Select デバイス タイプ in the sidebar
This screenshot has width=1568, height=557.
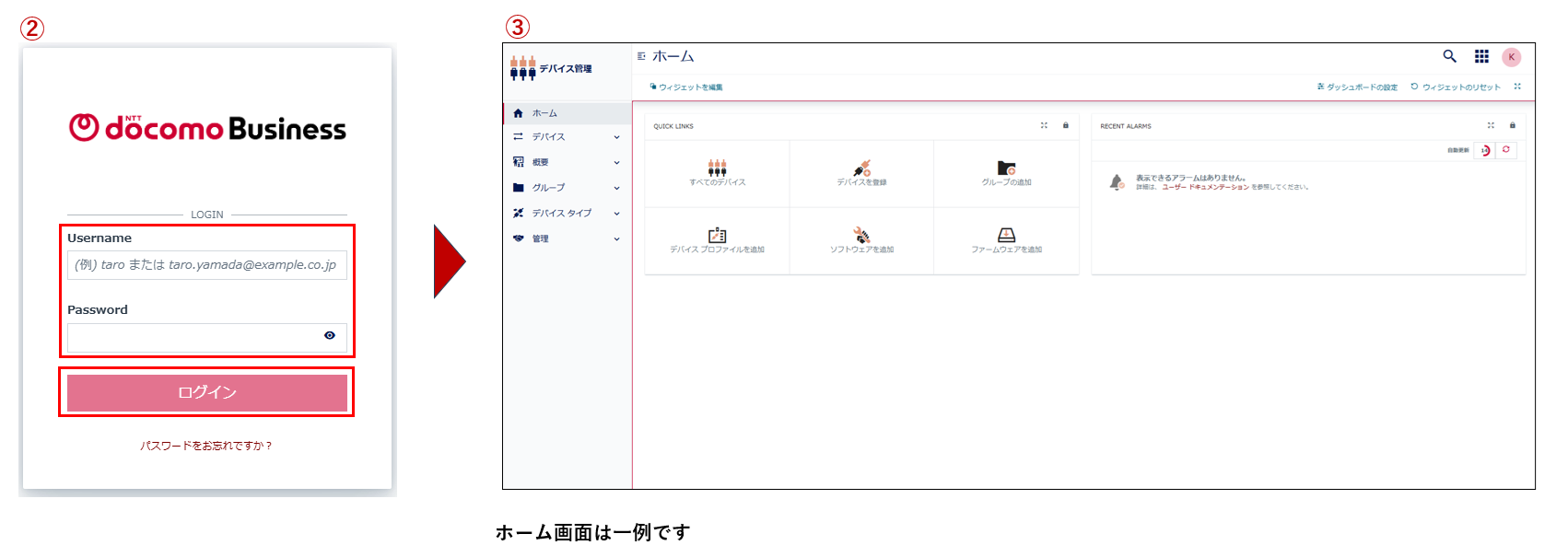coord(562,214)
